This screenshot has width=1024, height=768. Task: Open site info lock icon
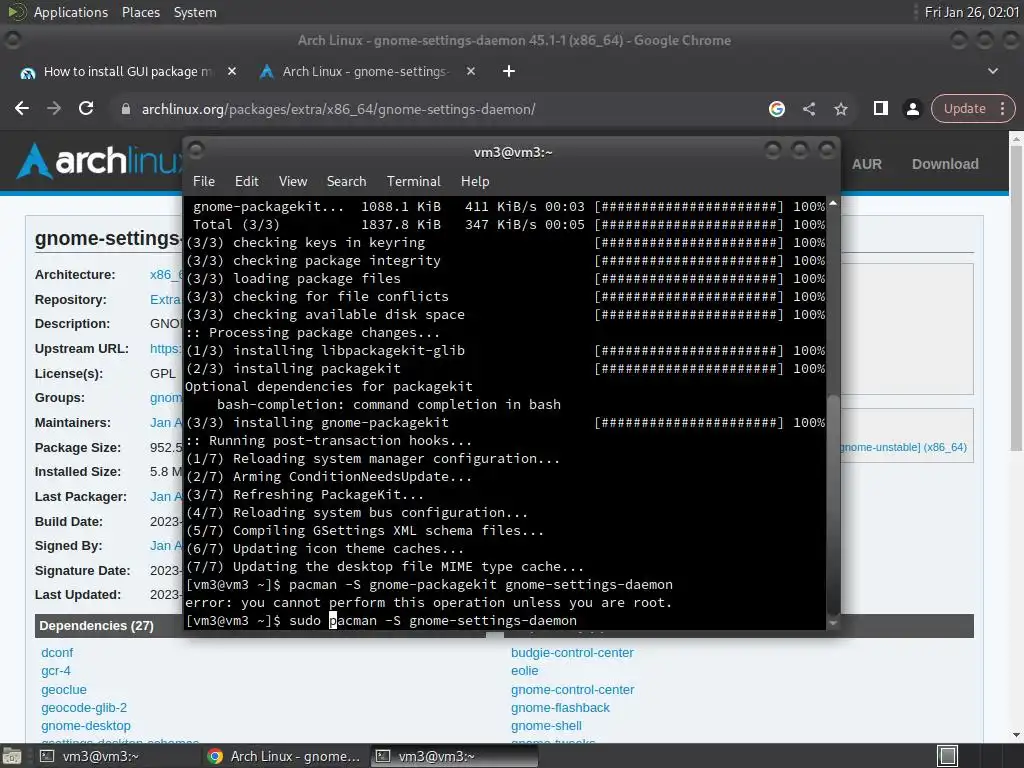126,109
